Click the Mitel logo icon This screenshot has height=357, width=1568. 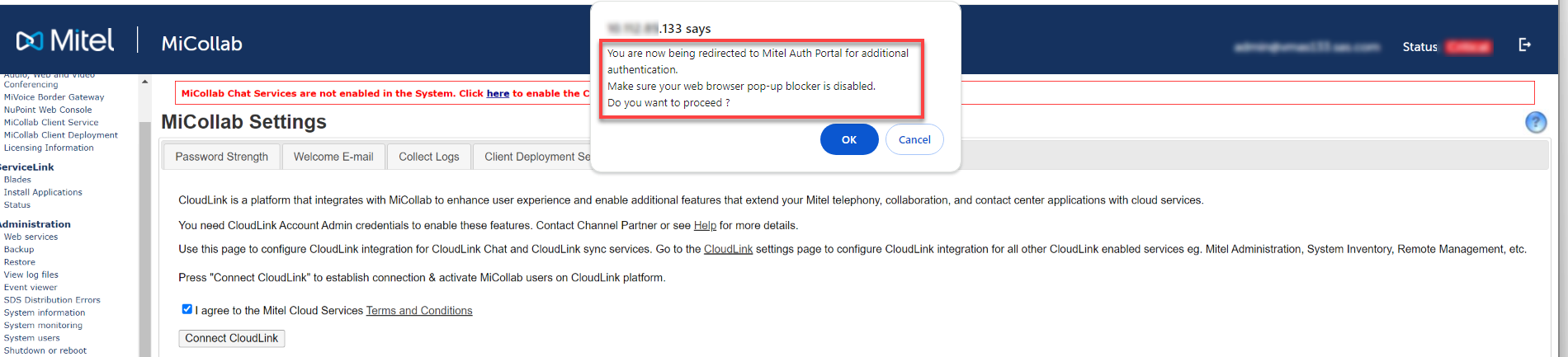click(x=30, y=40)
